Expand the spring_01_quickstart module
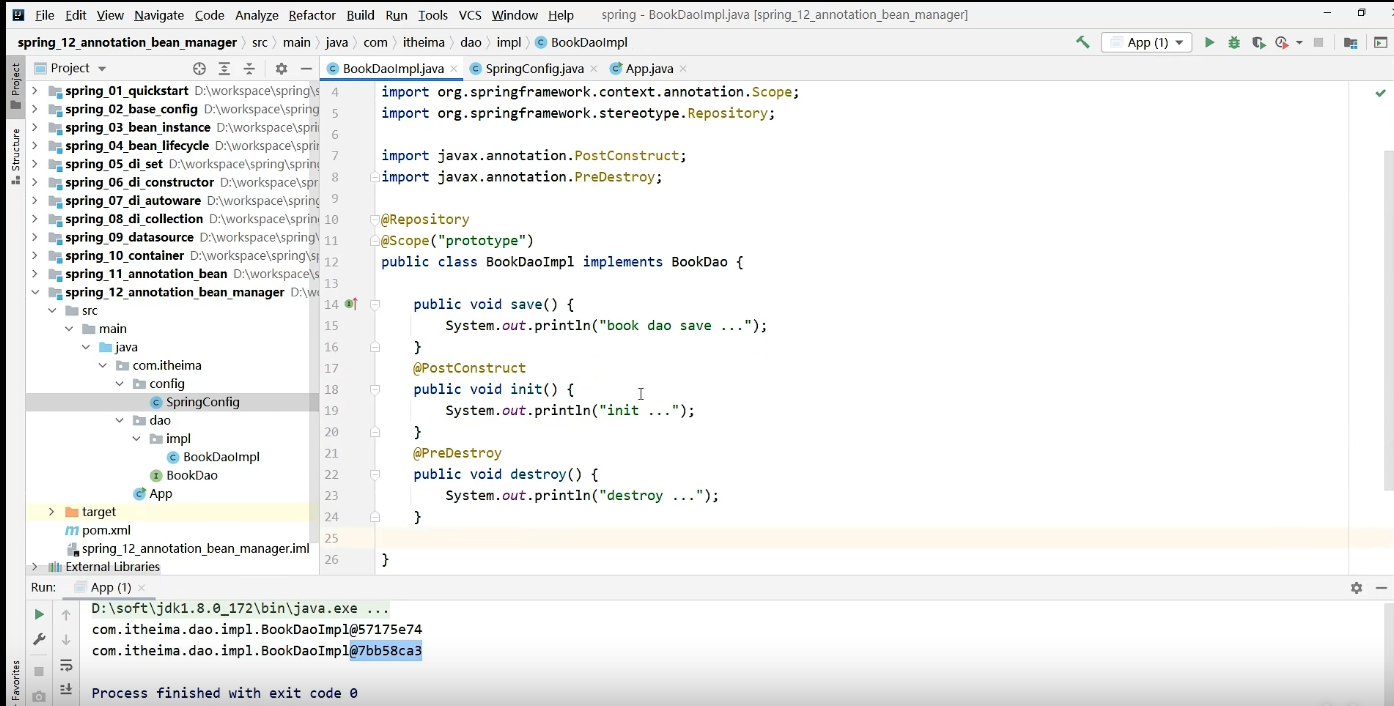 pyautogui.click(x=35, y=91)
